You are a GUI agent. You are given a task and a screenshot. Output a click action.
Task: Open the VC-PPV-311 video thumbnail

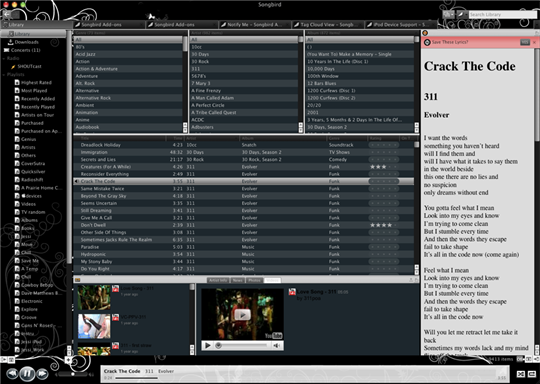(x=94, y=326)
